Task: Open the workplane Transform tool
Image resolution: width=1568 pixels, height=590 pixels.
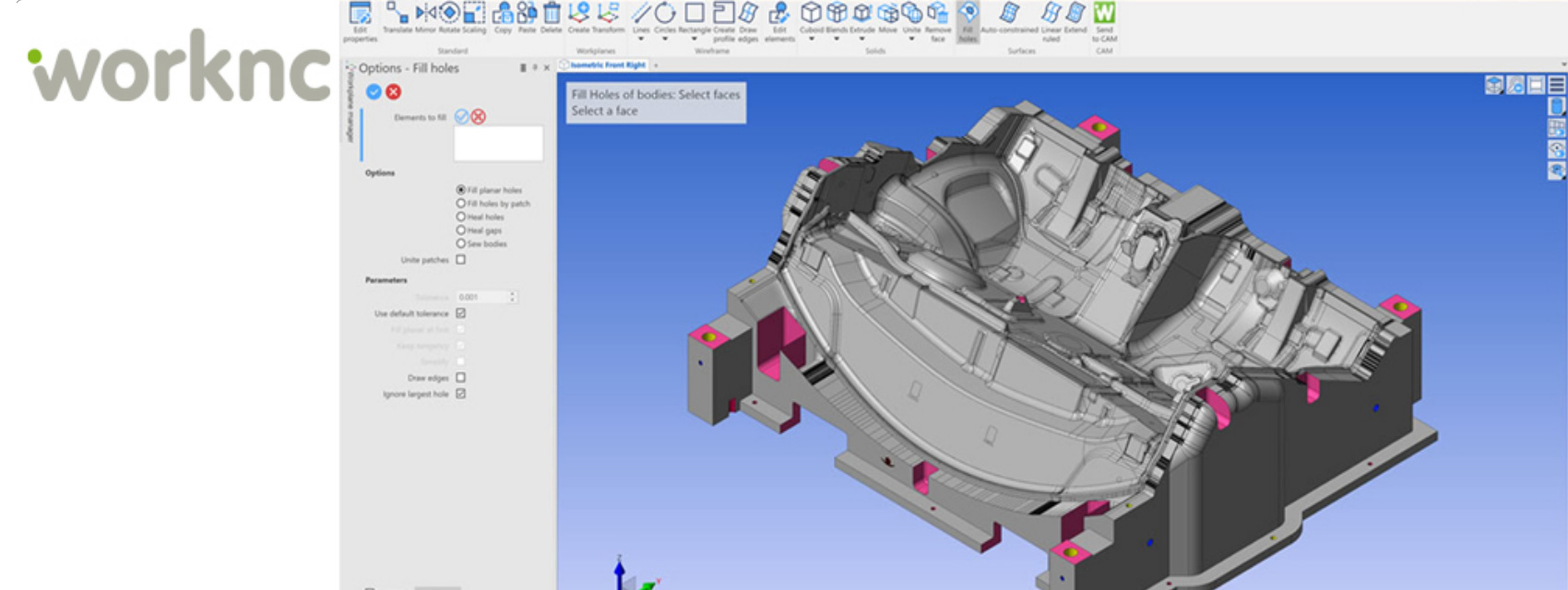Action: pos(608,18)
